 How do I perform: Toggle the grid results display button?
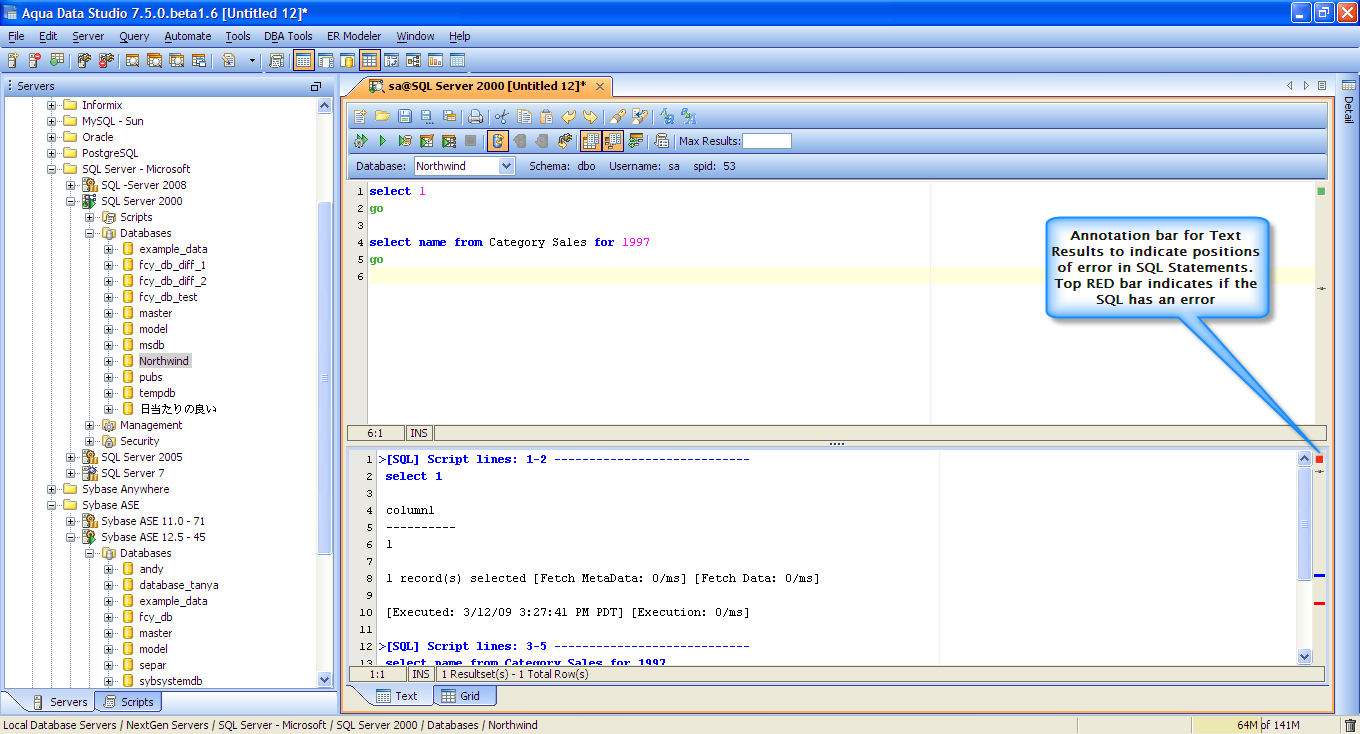point(590,141)
